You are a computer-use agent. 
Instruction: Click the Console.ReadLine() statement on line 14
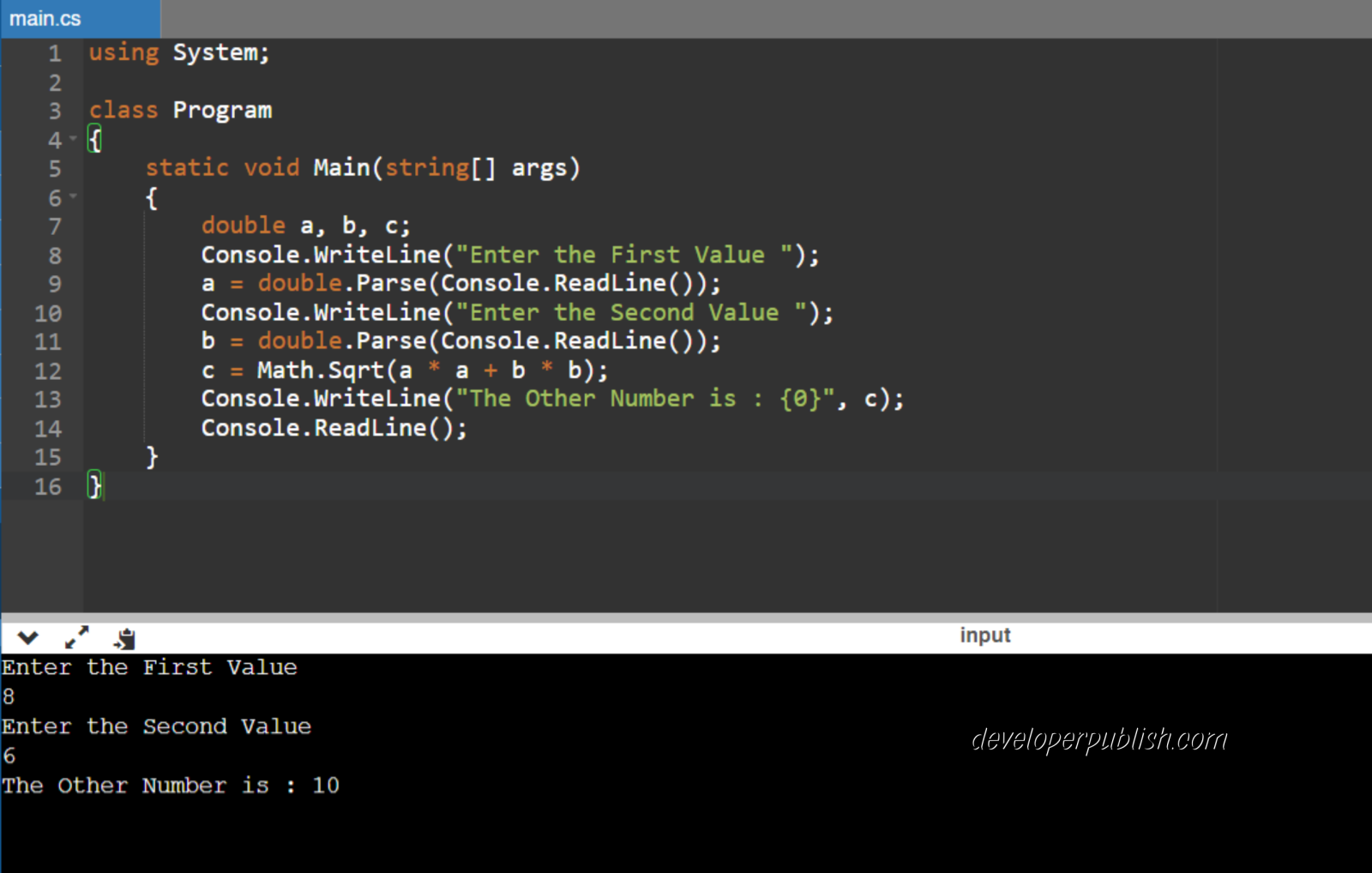[334, 428]
